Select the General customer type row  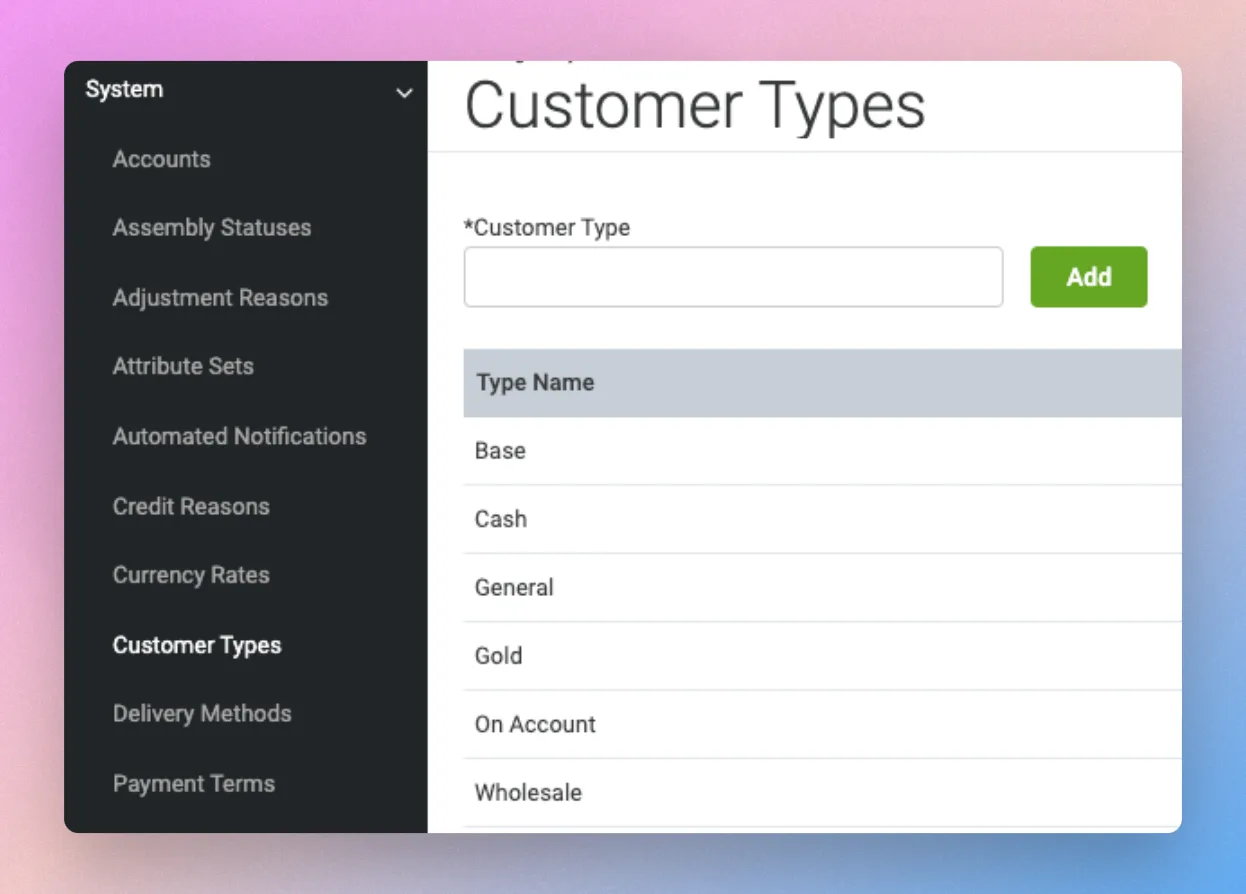pos(822,588)
